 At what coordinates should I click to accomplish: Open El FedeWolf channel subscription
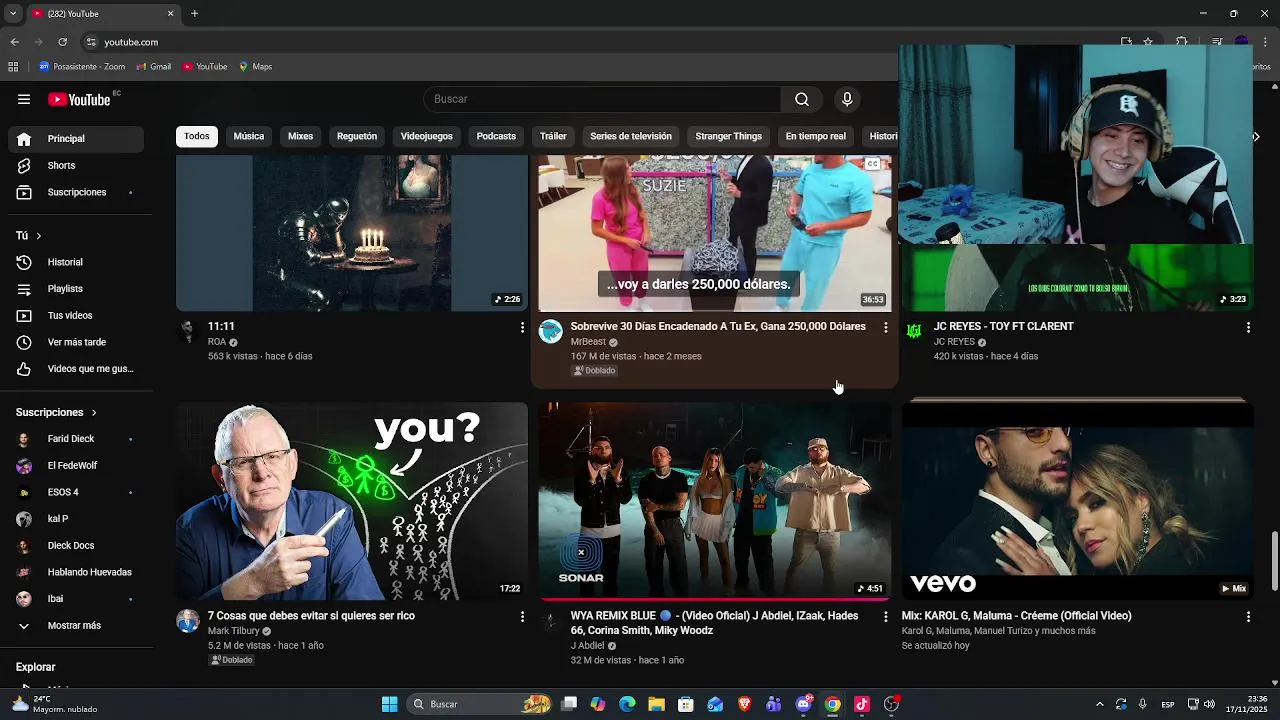[77, 466]
